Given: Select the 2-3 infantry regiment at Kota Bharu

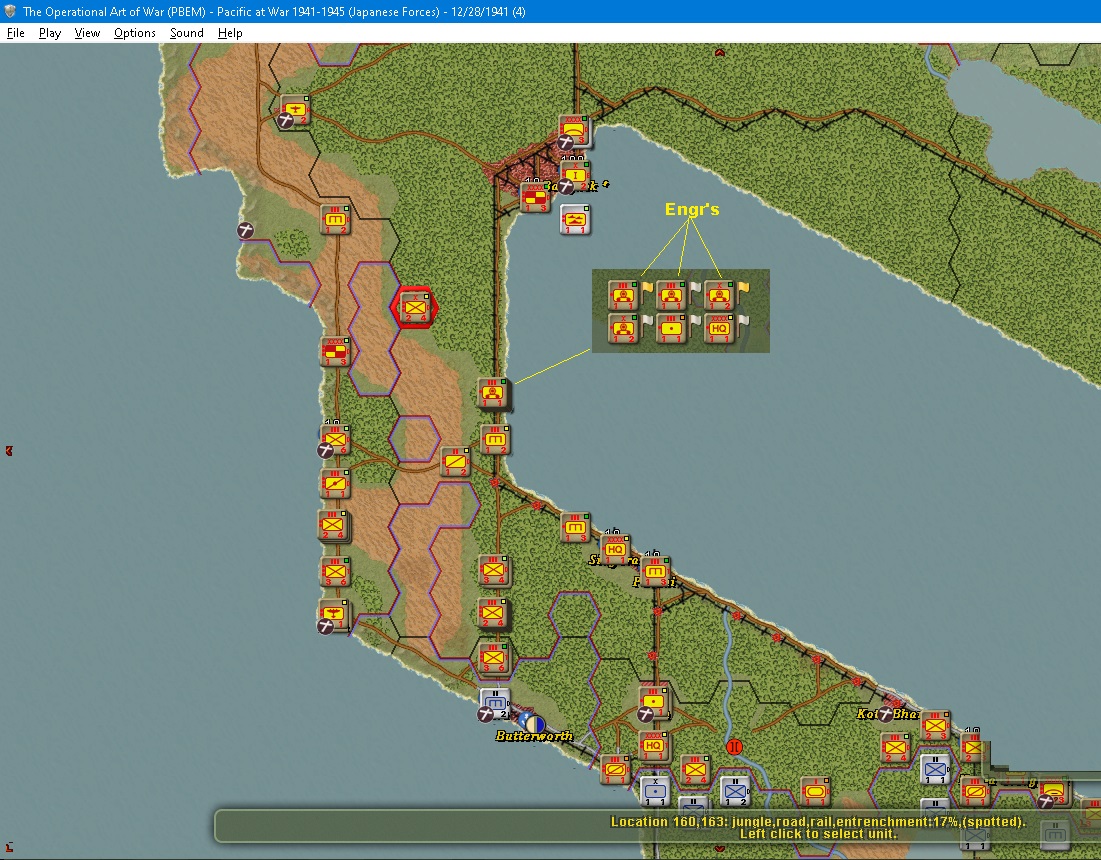Looking at the screenshot, I should point(935,726).
